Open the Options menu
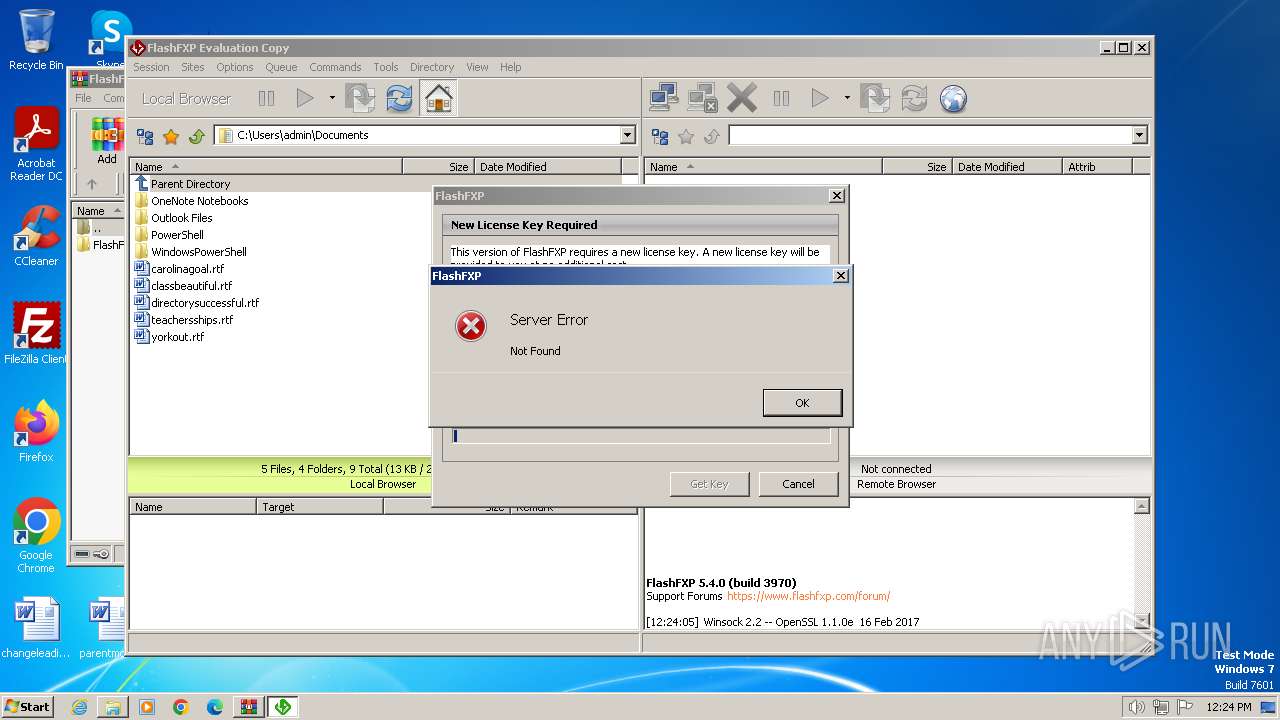This screenshot has height=720, width=1280. click(235, 67)
